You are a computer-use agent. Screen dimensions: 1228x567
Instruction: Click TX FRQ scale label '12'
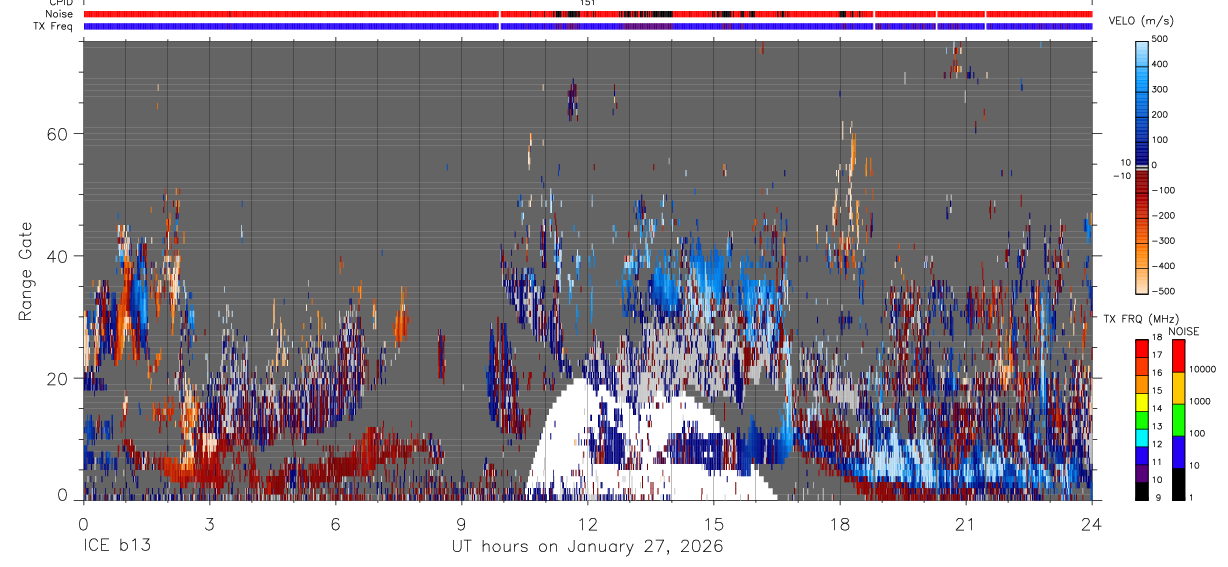pyautogui.click(x=1158, y=445)
